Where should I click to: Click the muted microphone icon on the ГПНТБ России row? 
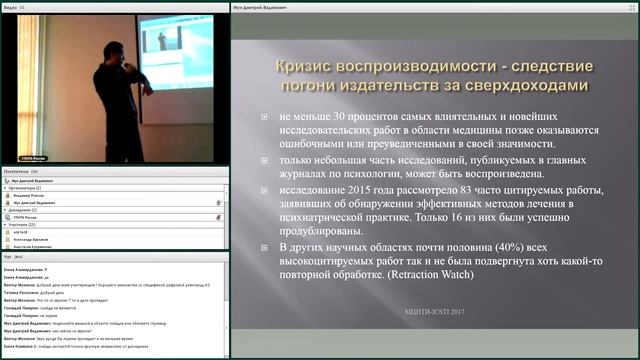[219, 217]
